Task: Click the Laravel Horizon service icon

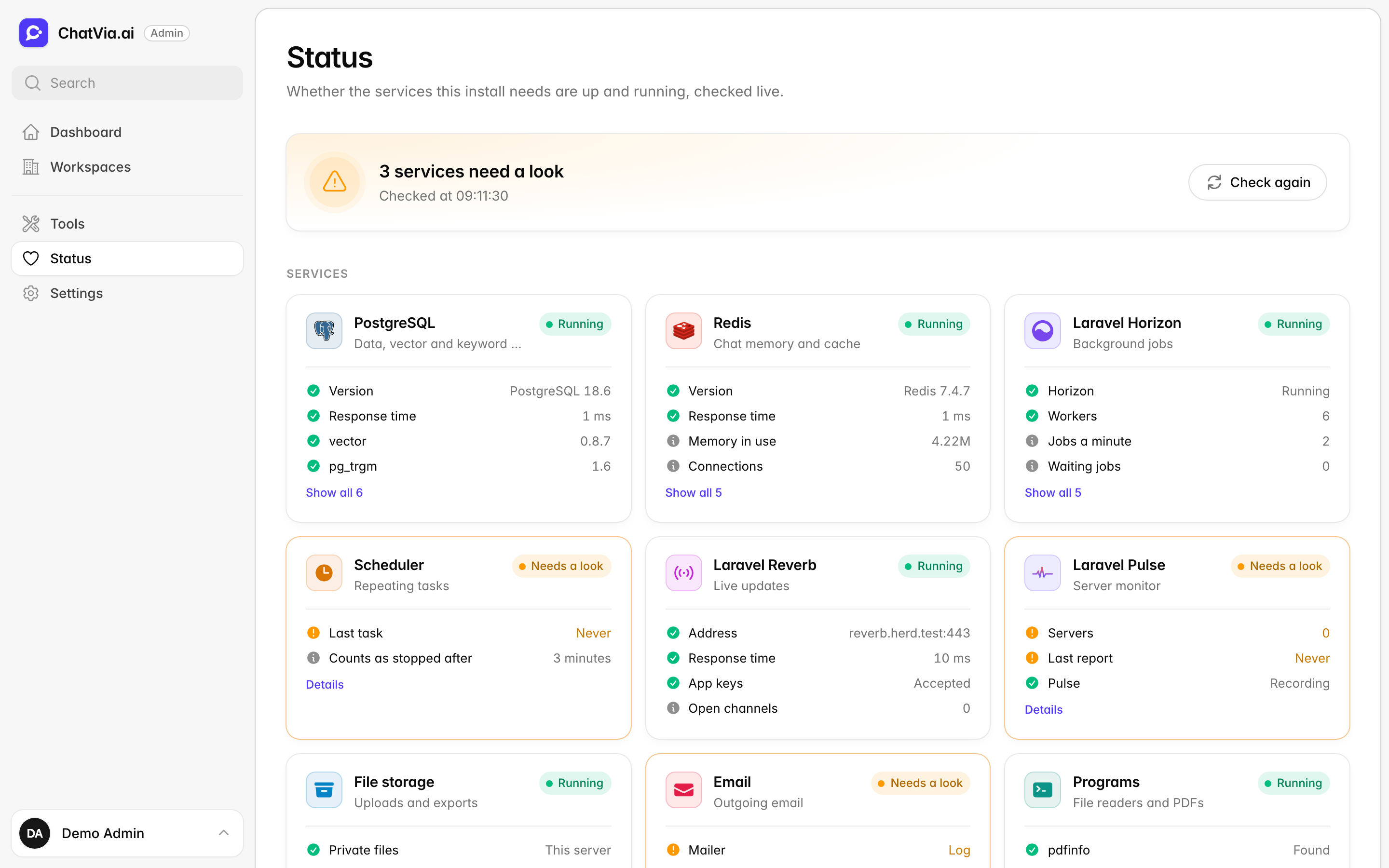Action: (x=1042, y=331)
